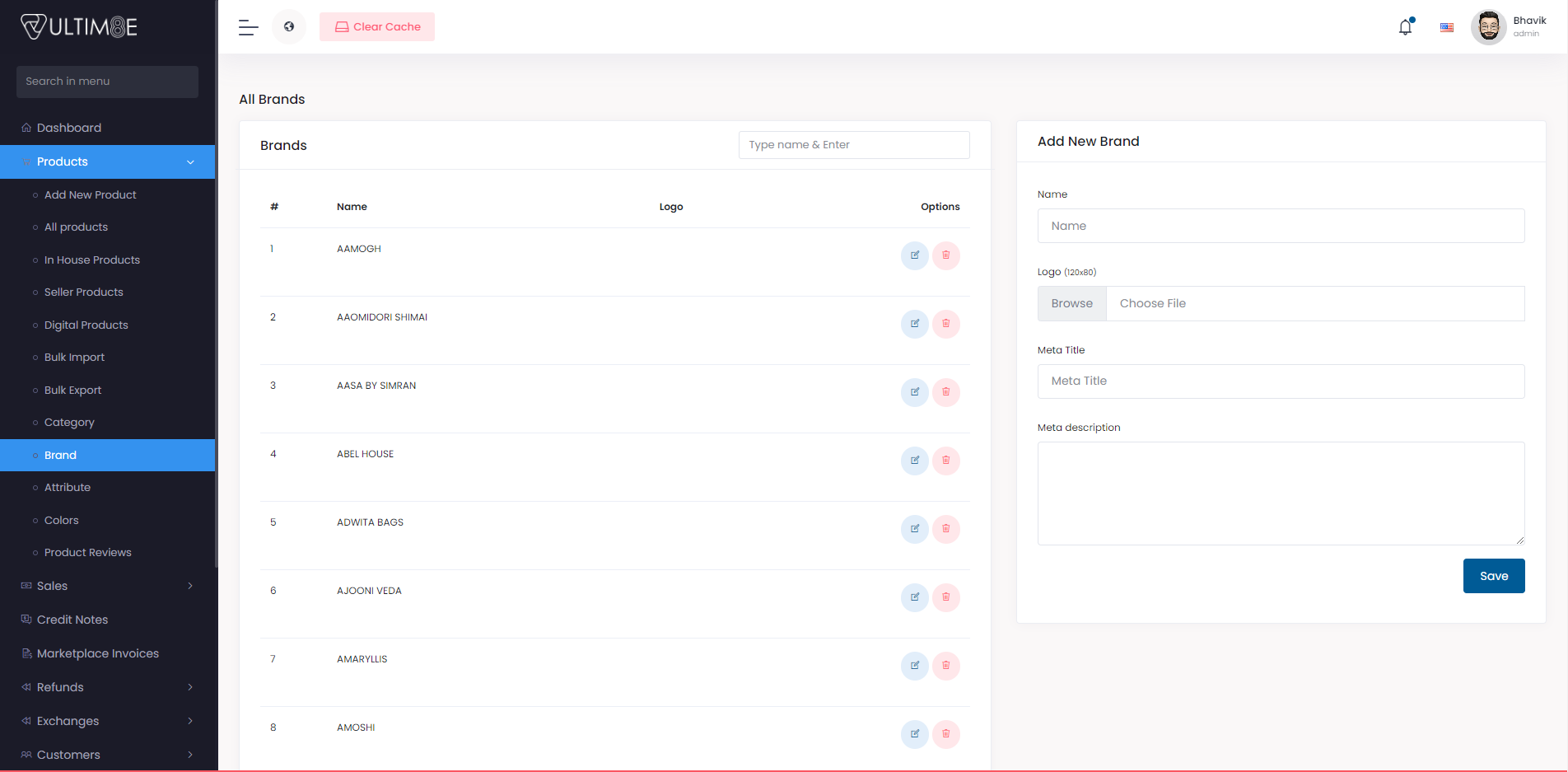Click the Clear Cache button

pyautogui.click(x=377, y=27)
